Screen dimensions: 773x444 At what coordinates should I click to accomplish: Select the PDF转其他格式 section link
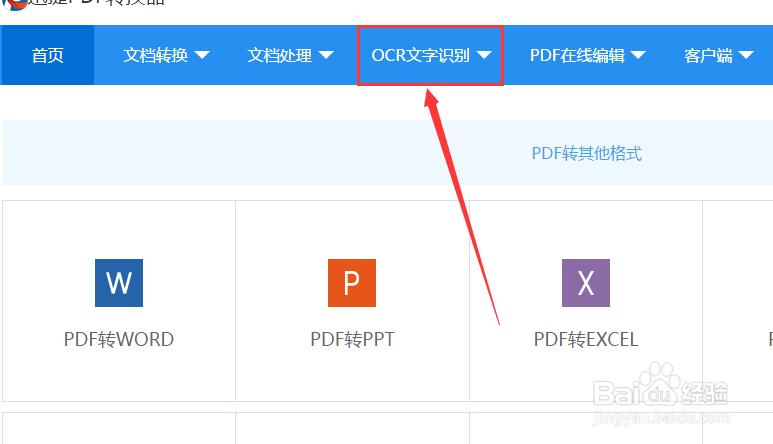point(587,153)
